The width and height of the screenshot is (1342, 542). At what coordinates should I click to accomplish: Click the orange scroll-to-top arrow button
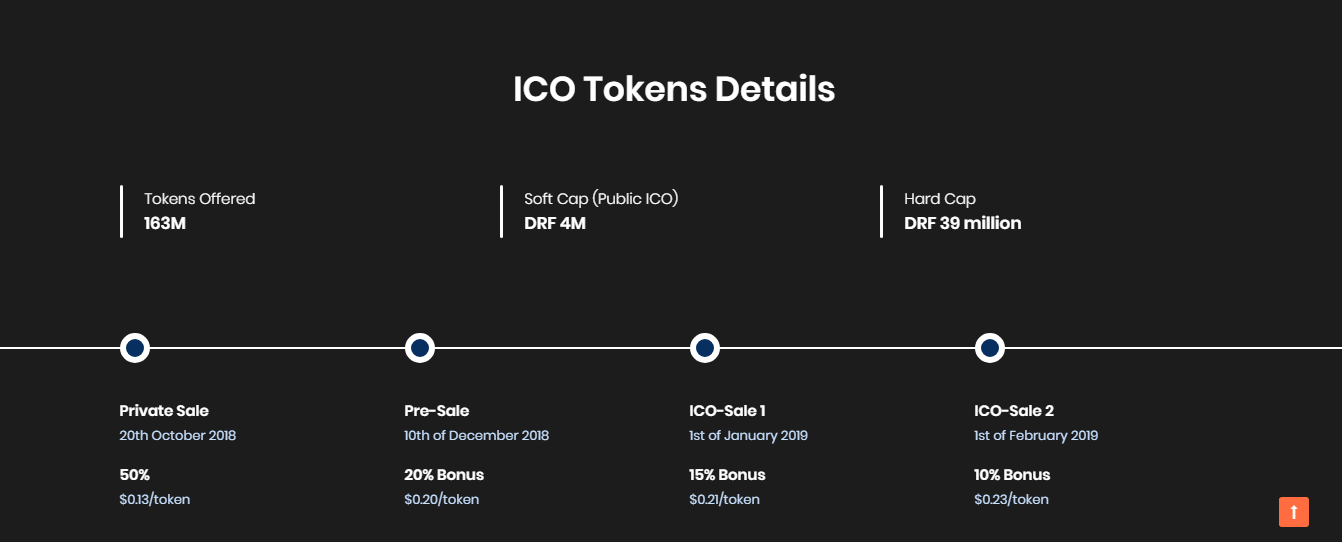1293,512
